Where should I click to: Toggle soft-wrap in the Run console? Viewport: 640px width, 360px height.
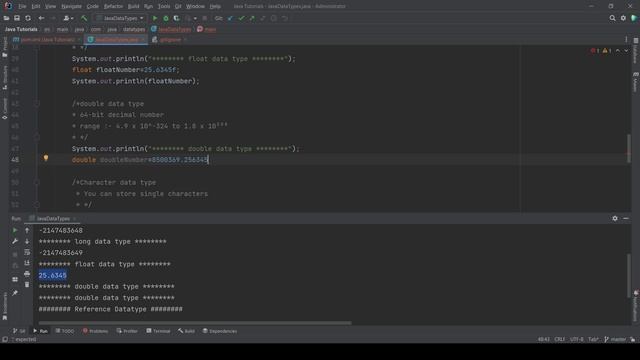point(27,252)
